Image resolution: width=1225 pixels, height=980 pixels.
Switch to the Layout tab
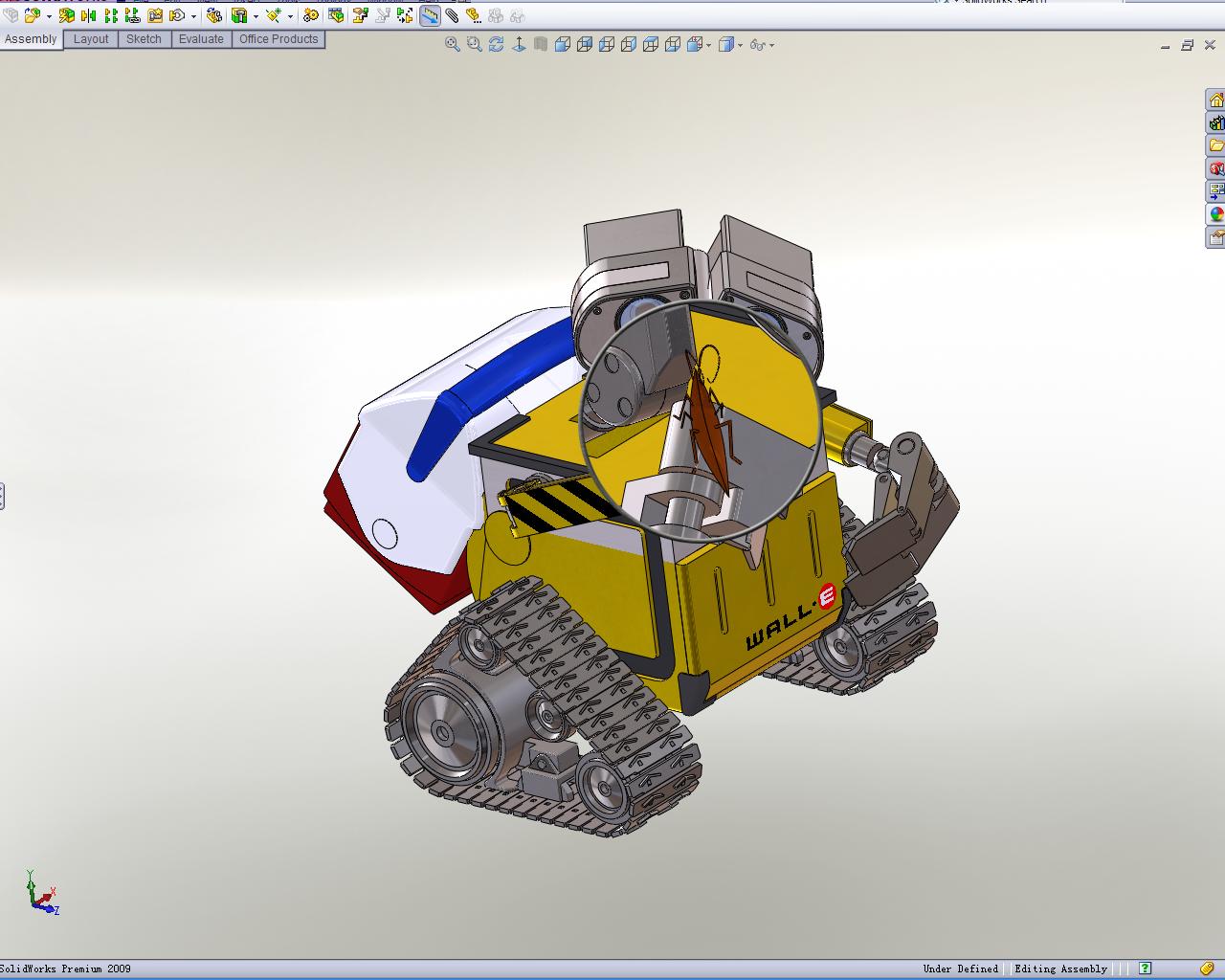91,39
